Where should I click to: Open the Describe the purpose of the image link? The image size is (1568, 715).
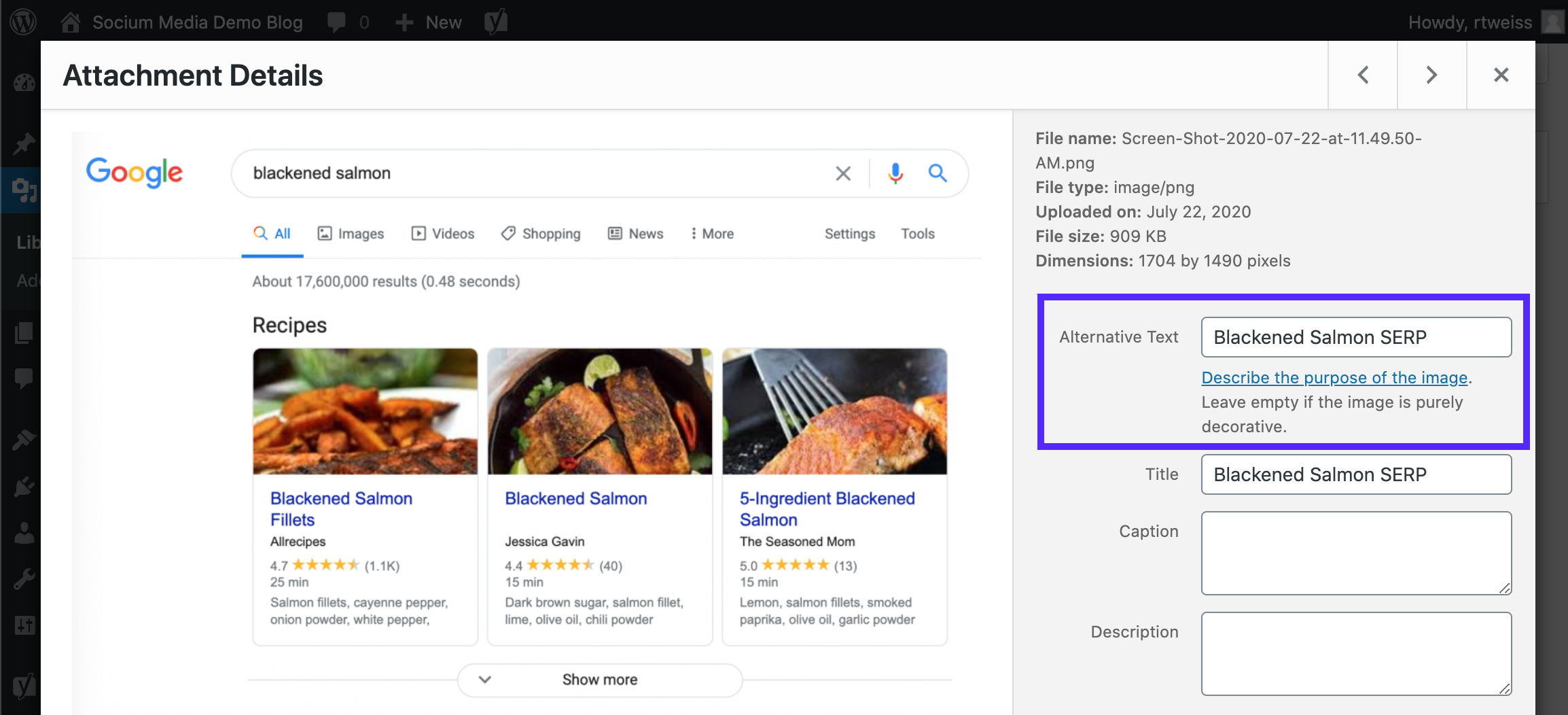[x=1334, y=378]
